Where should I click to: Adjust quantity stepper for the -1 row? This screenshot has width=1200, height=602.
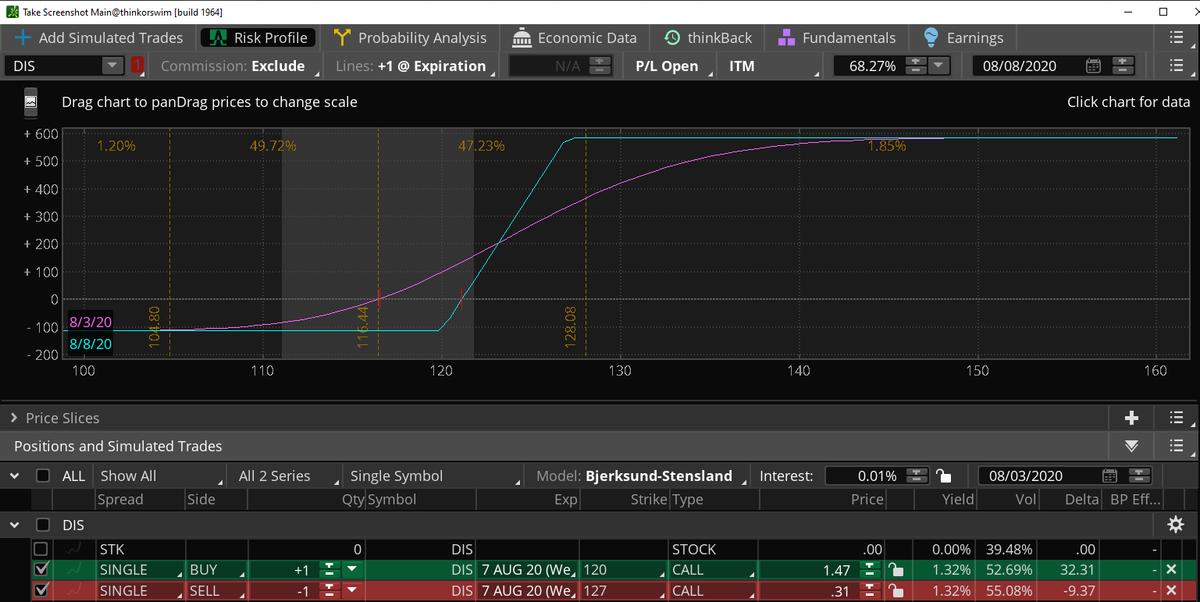coord(330,591)
